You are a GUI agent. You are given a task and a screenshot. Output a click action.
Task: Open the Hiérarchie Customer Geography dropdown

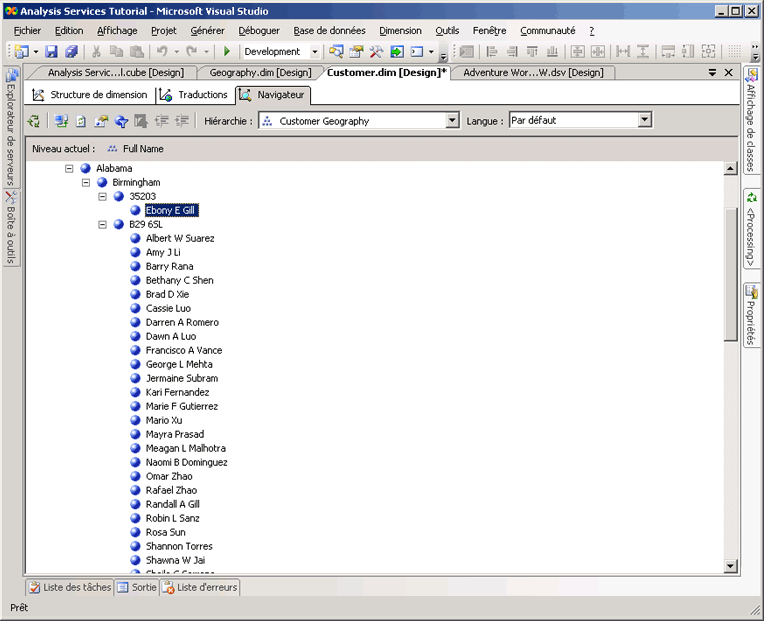coord(453,120)
